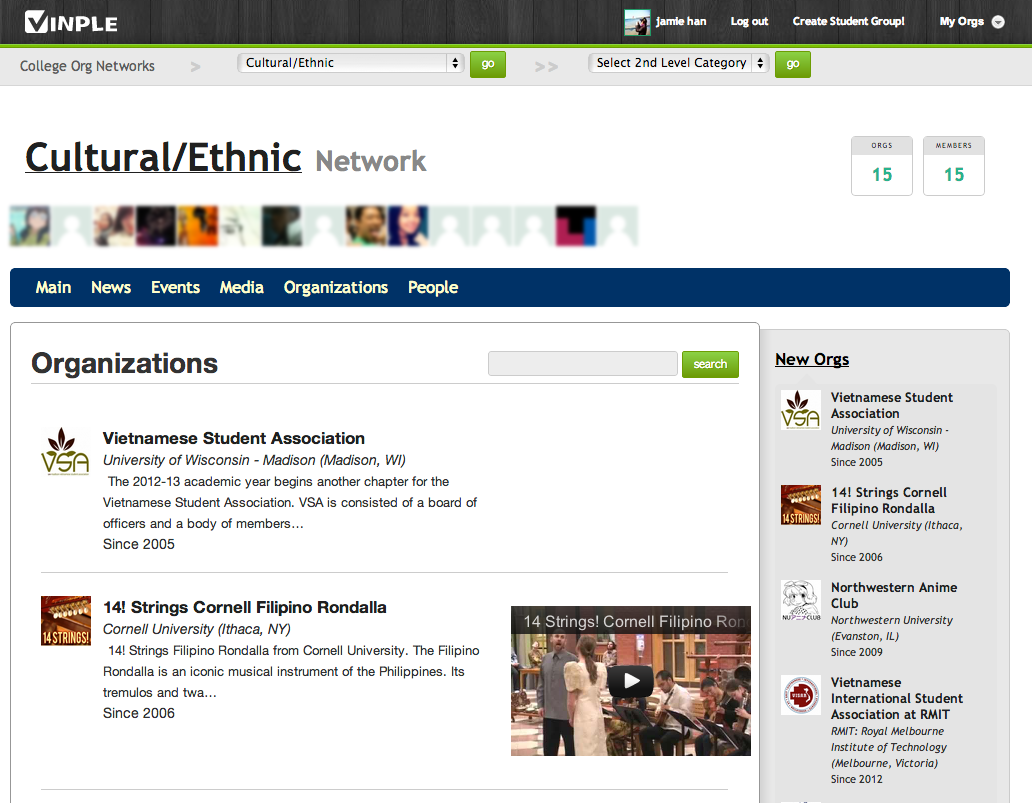Open Vietnamese Student Association main listing title

pyautogui.click(x=234, y=438)
